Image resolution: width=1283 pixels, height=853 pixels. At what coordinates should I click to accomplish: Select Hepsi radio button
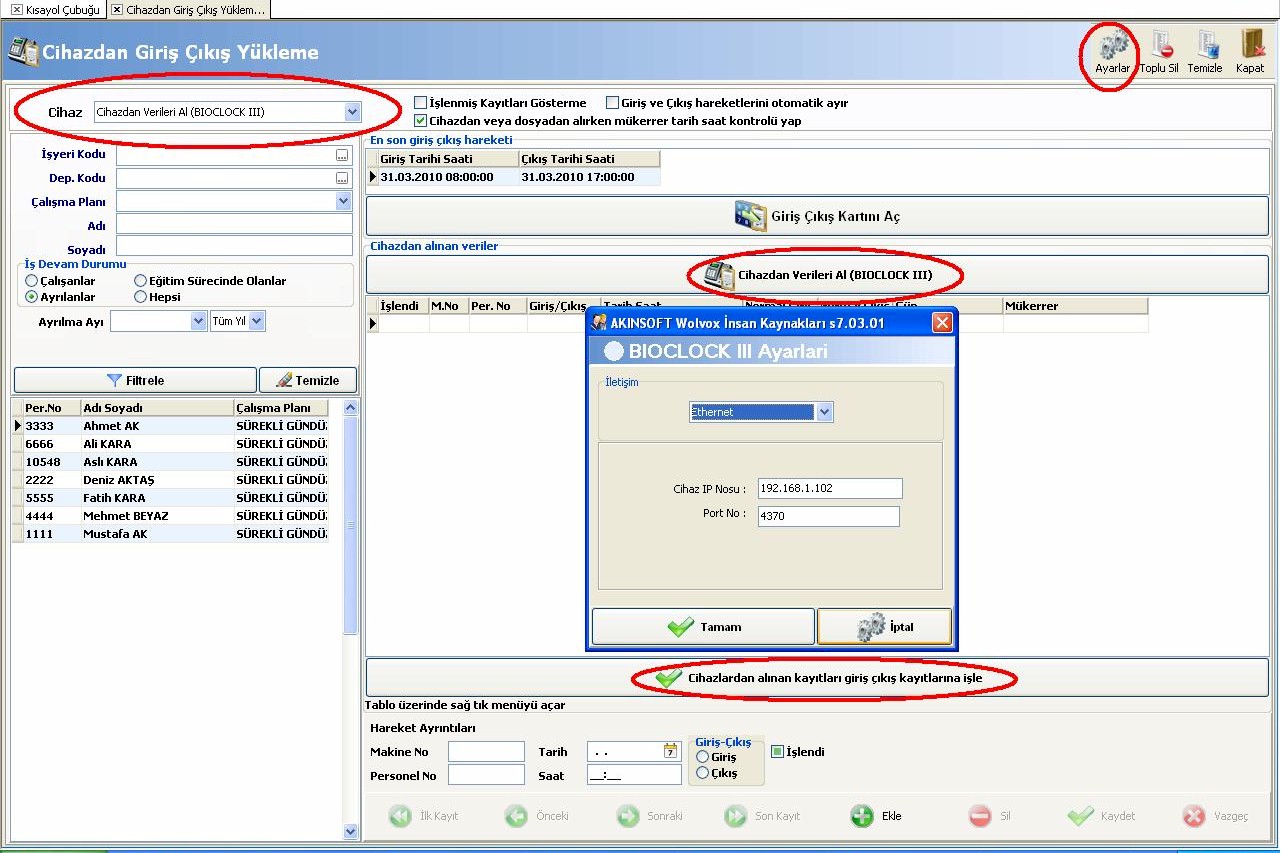[x=140, y=297]
